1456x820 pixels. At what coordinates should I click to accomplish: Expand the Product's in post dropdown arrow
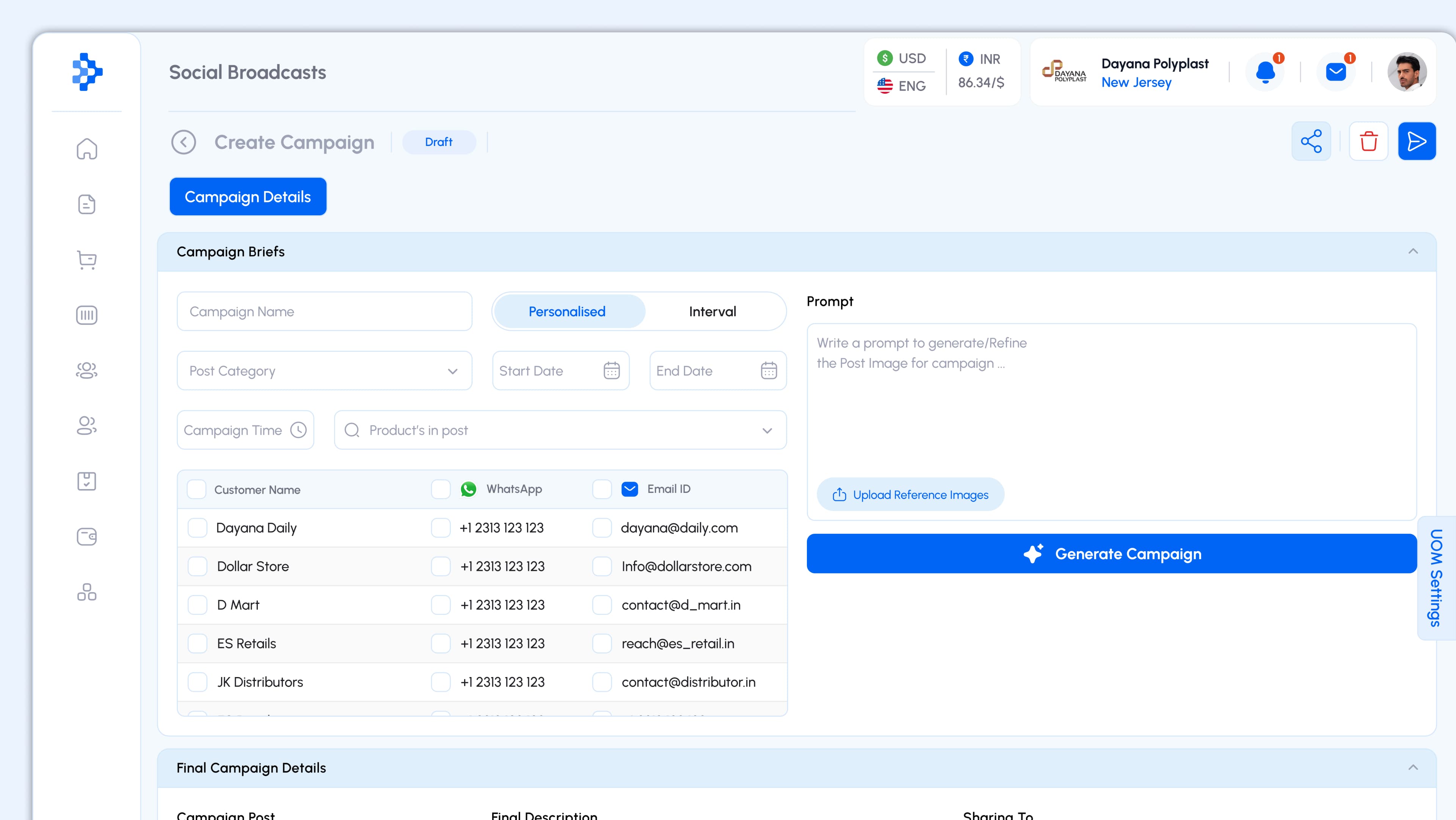tap(767, 431)
